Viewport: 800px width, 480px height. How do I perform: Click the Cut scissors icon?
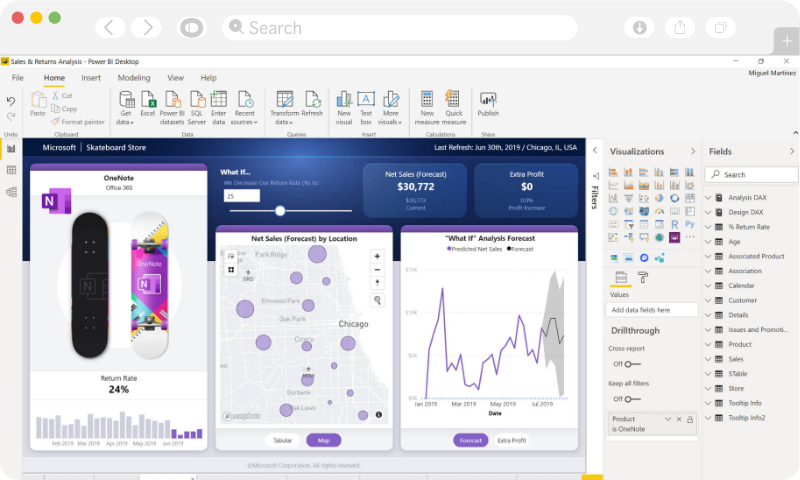pos(55,95)
